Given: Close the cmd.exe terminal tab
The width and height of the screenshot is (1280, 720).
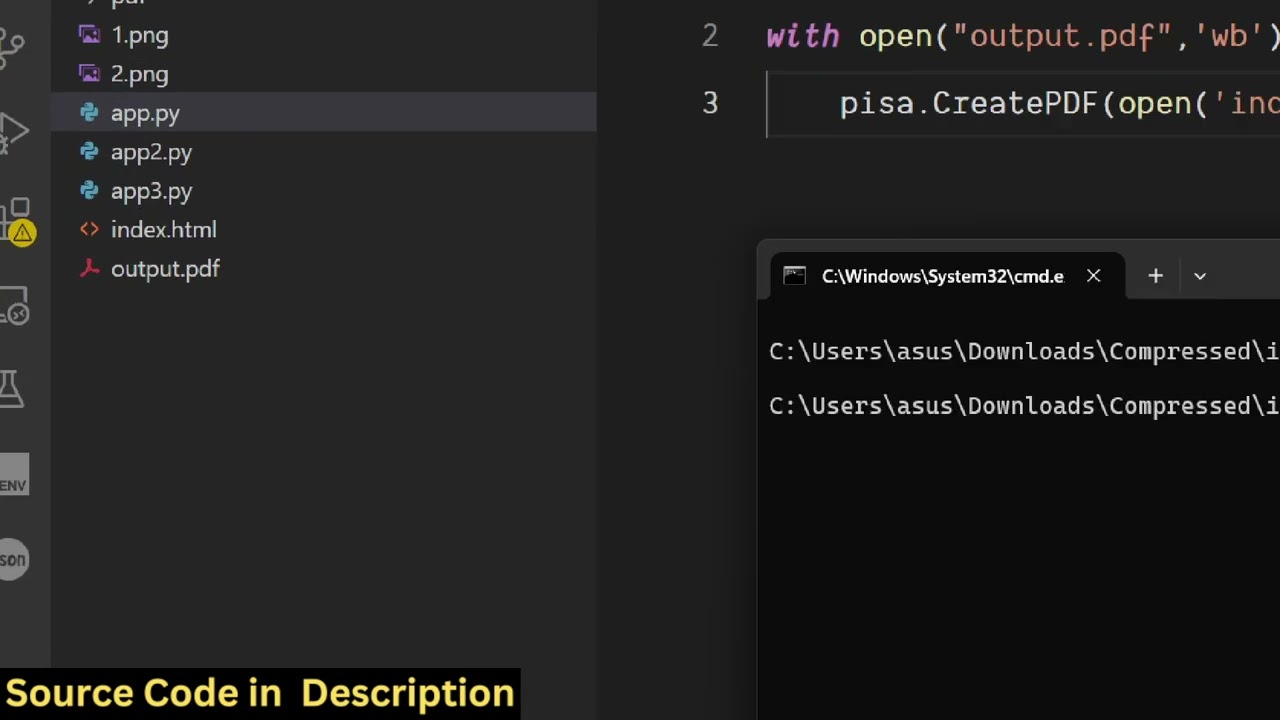Looking at the screenshot, I should pyautogui.click(x=1093, y=276).
